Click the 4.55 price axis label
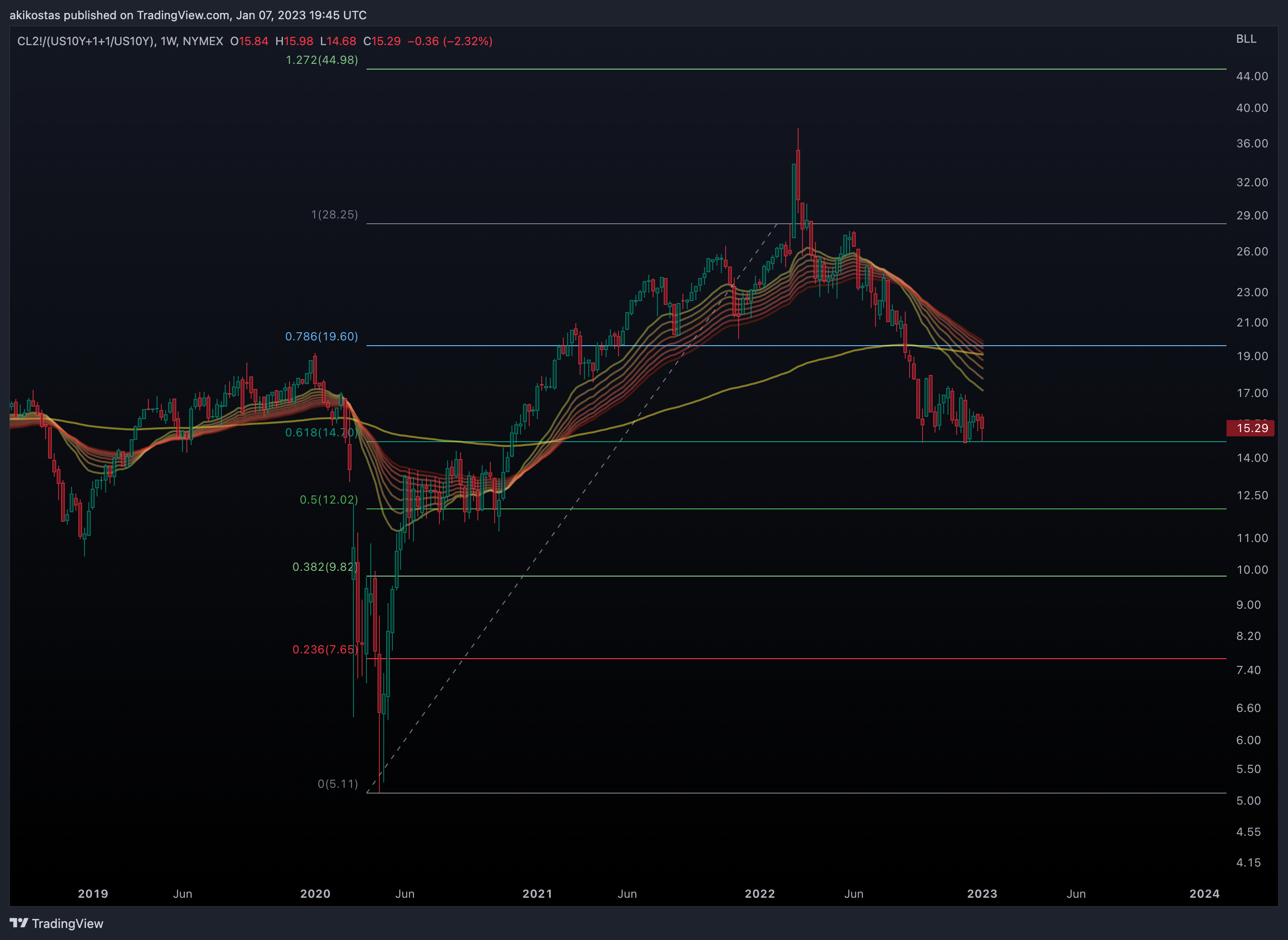This screenshot has width=1288, height=940. (x=1249, y=832)
